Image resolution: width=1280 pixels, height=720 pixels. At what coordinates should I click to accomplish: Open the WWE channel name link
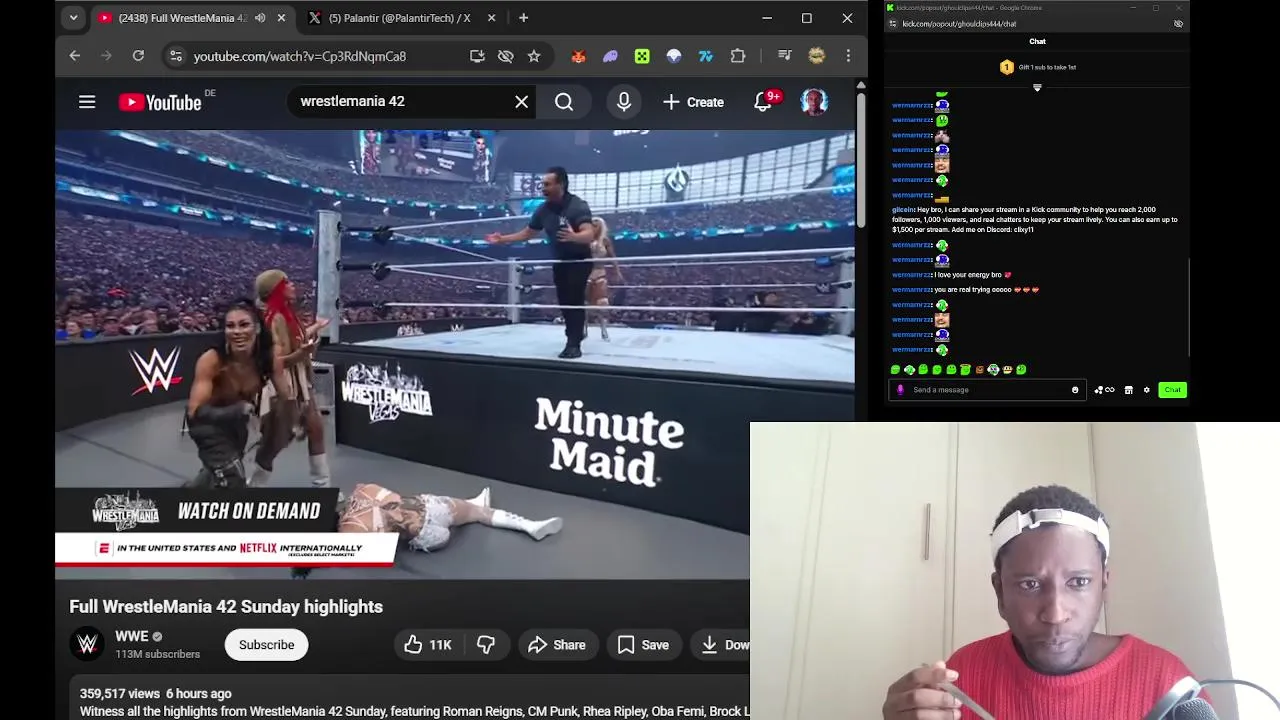[x=132, y=636]
